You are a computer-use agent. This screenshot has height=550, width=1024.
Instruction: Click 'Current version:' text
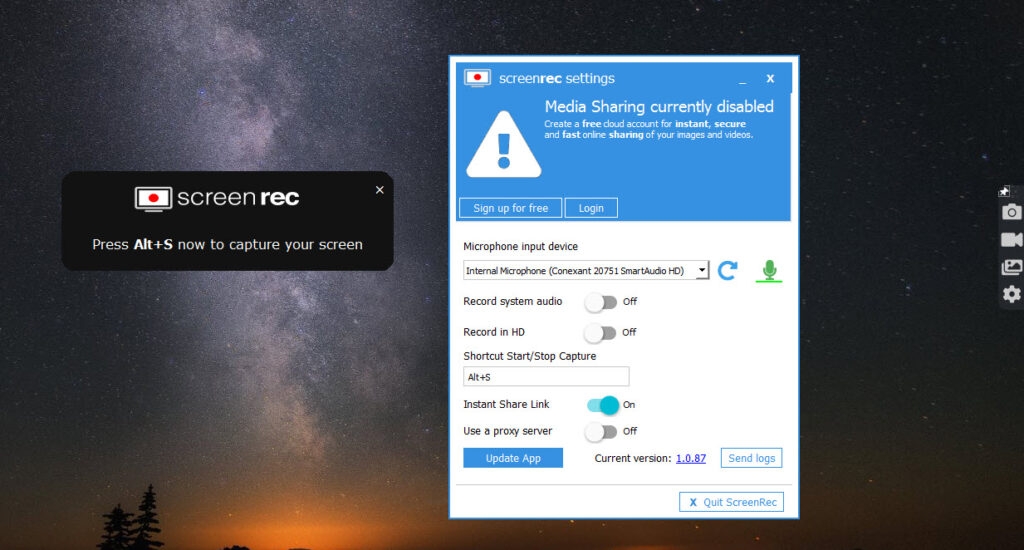pos(633,459)
